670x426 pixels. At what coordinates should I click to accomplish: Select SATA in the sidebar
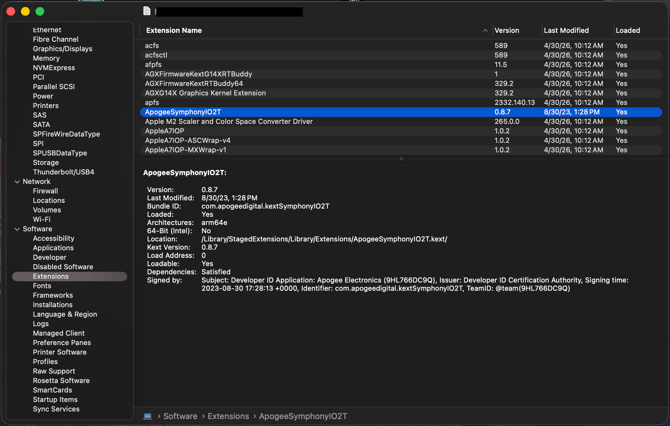(x=41, y=125)
